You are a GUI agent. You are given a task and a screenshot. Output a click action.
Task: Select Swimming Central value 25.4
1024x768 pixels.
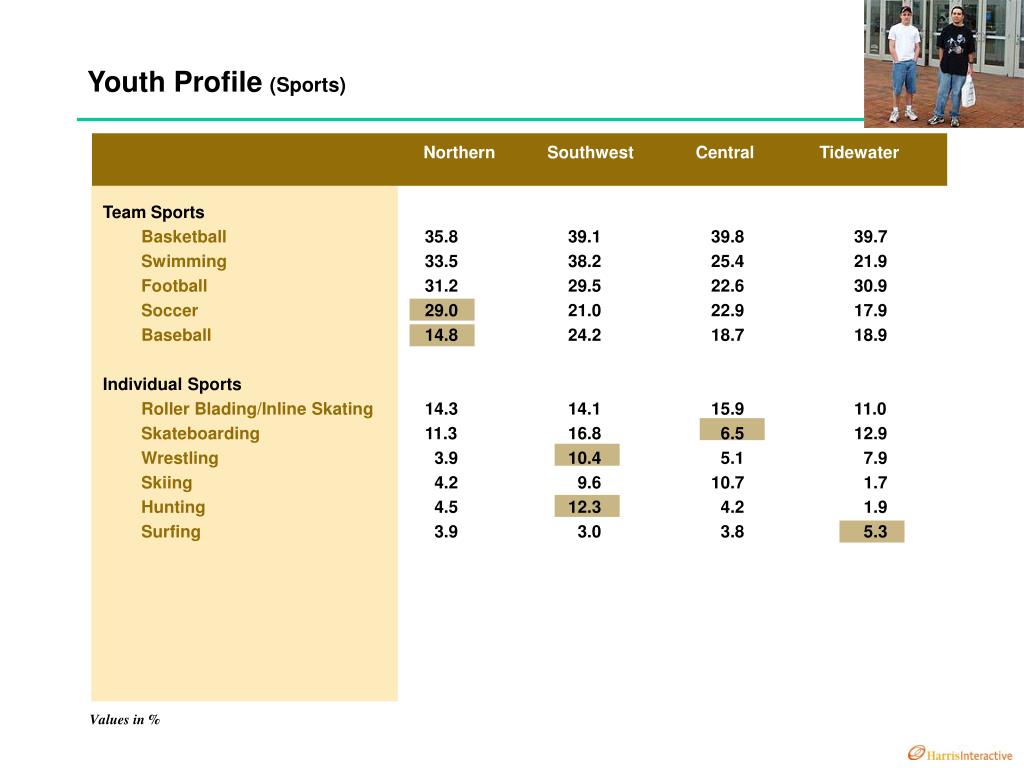pyautogui.click(x=728, y=261)
